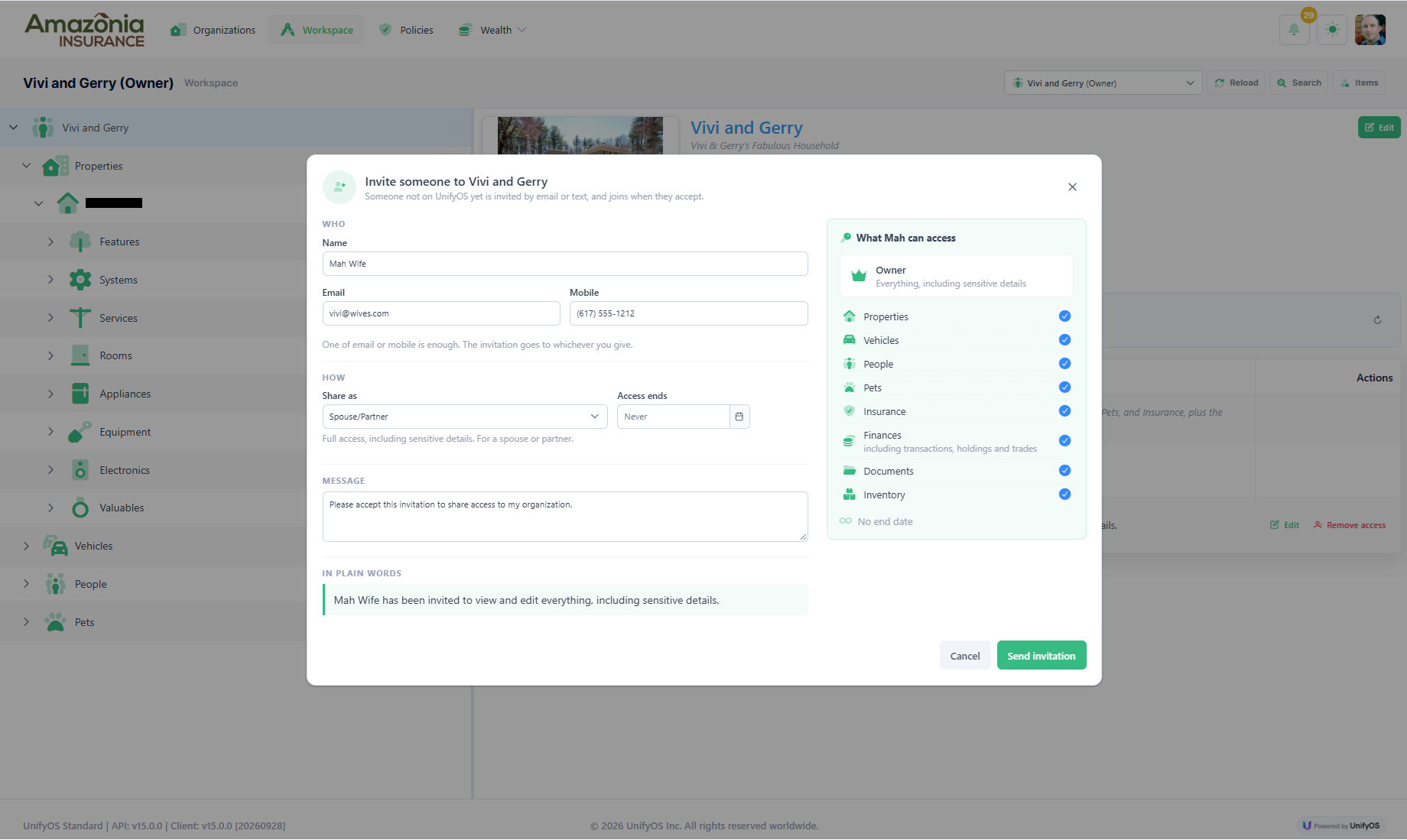Uncheck Properties access checkbox
This screenshot has height=840, width=1407.
[1064, 316]
